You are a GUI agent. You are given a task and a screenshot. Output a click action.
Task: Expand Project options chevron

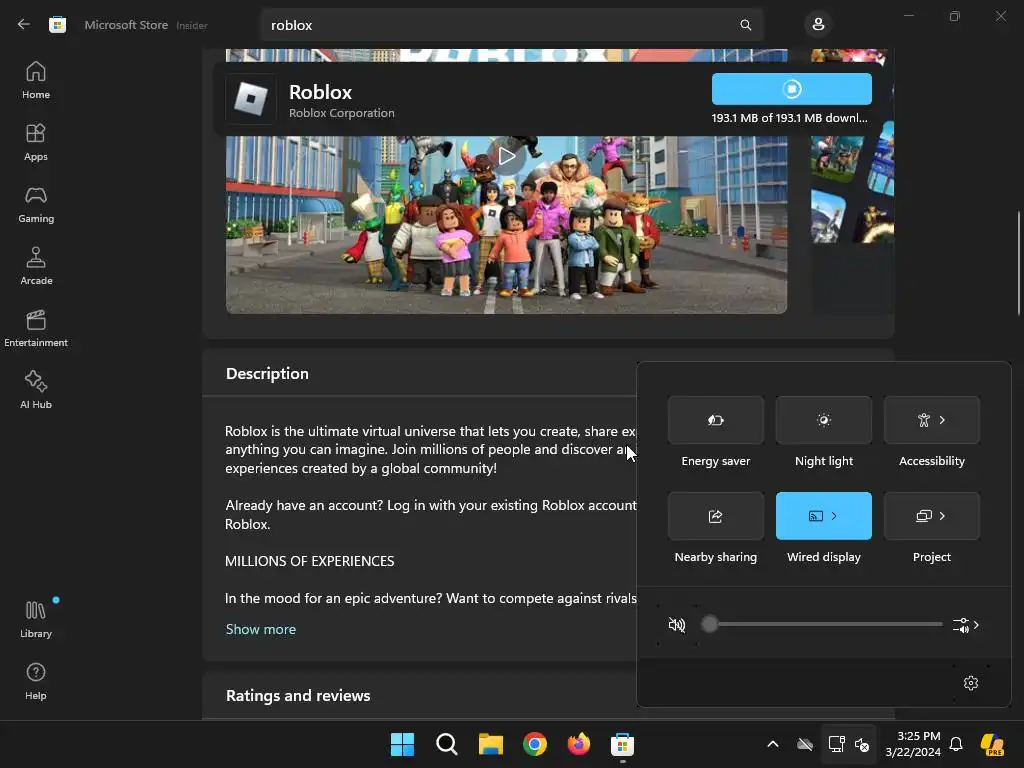point(942,516)
